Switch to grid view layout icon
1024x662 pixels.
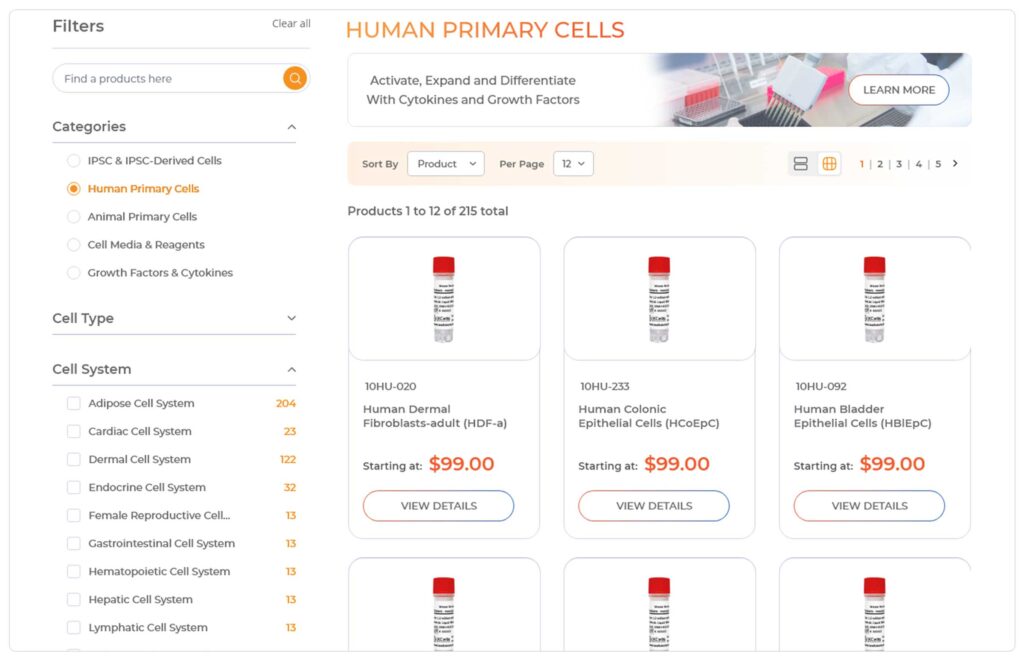(829, 164)
